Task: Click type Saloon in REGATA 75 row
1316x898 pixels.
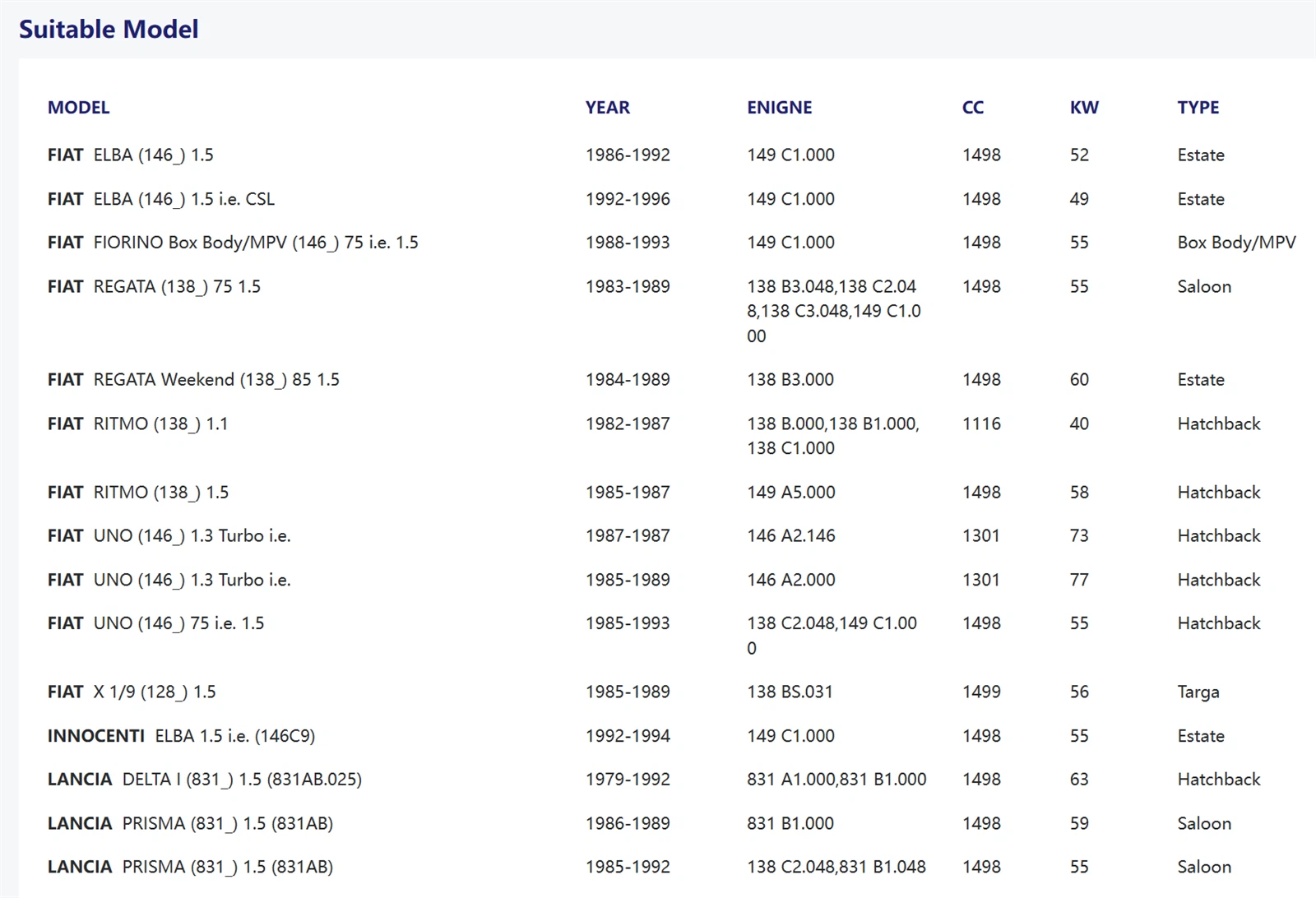Action: [x=1204, y=287]
